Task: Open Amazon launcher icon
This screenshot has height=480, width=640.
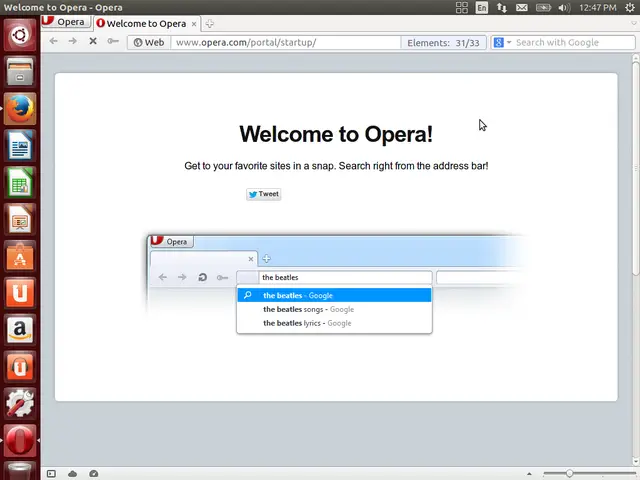Action: point(20,329)
